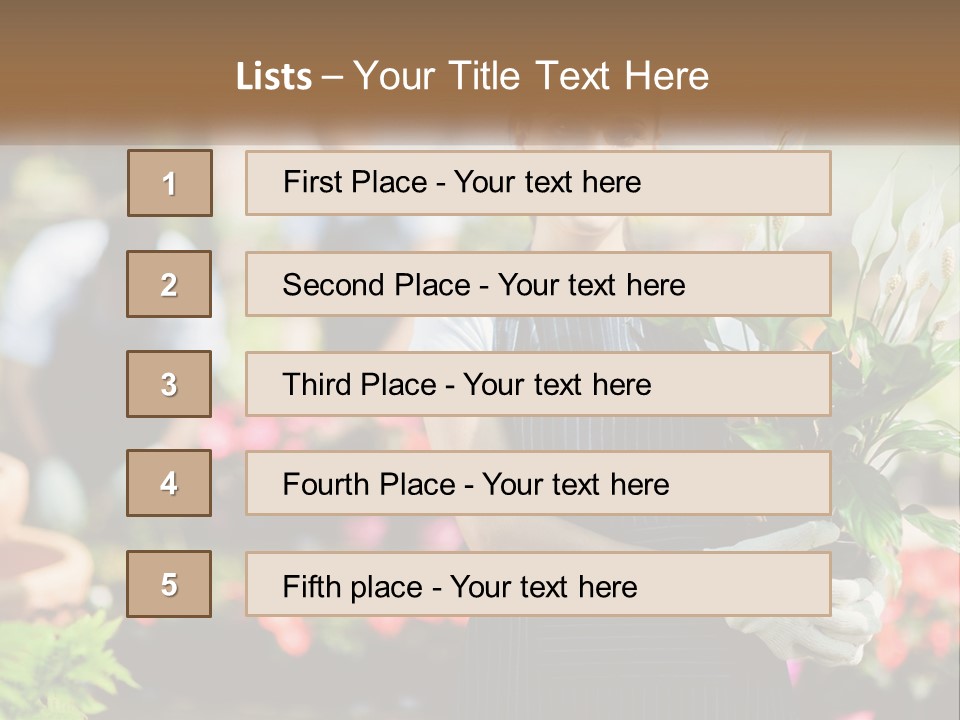The image size is (960, 720).
Task: Select the number 4 square
Action: 169,483
